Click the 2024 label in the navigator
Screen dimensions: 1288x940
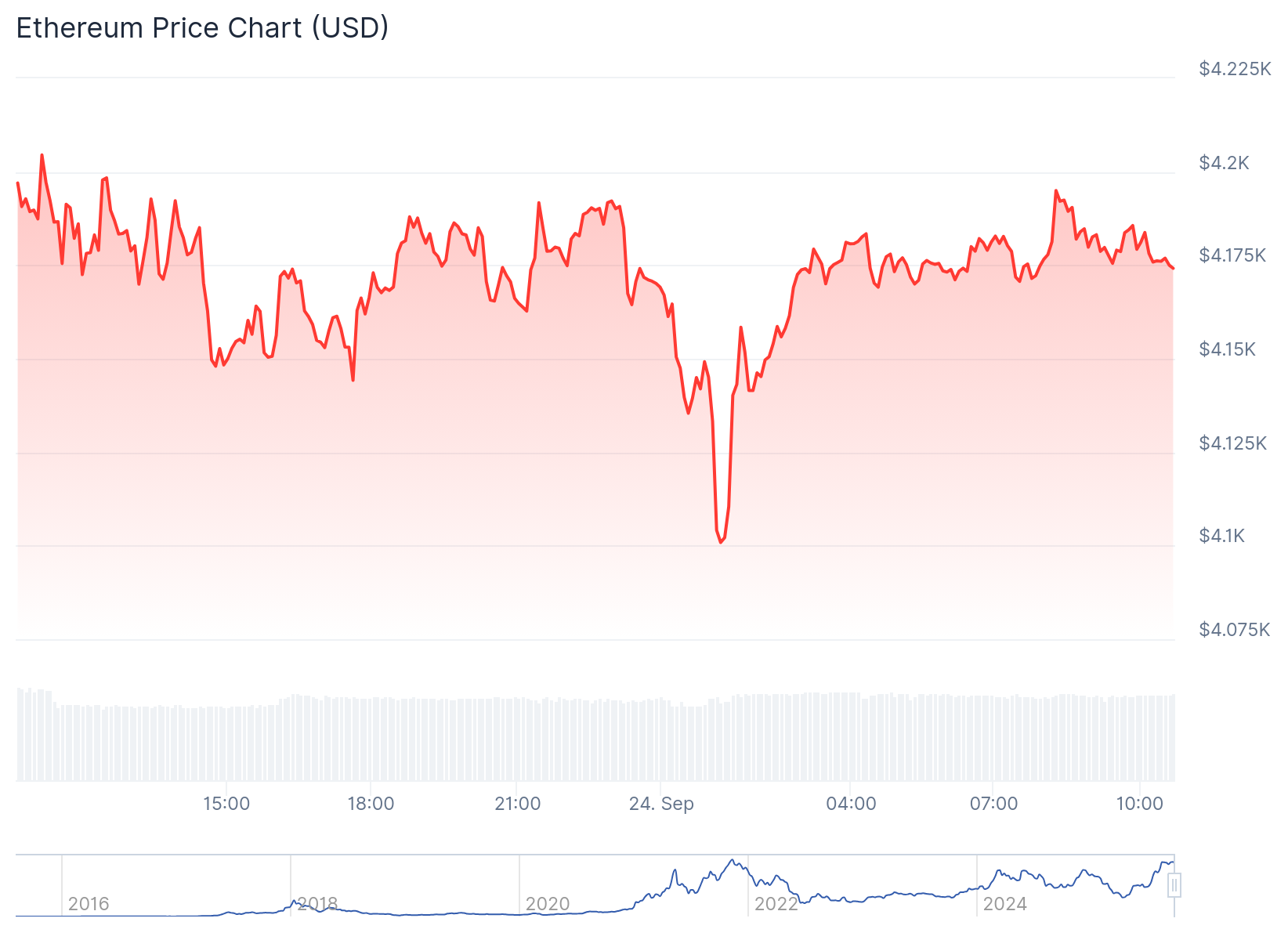coord(1004,904)
